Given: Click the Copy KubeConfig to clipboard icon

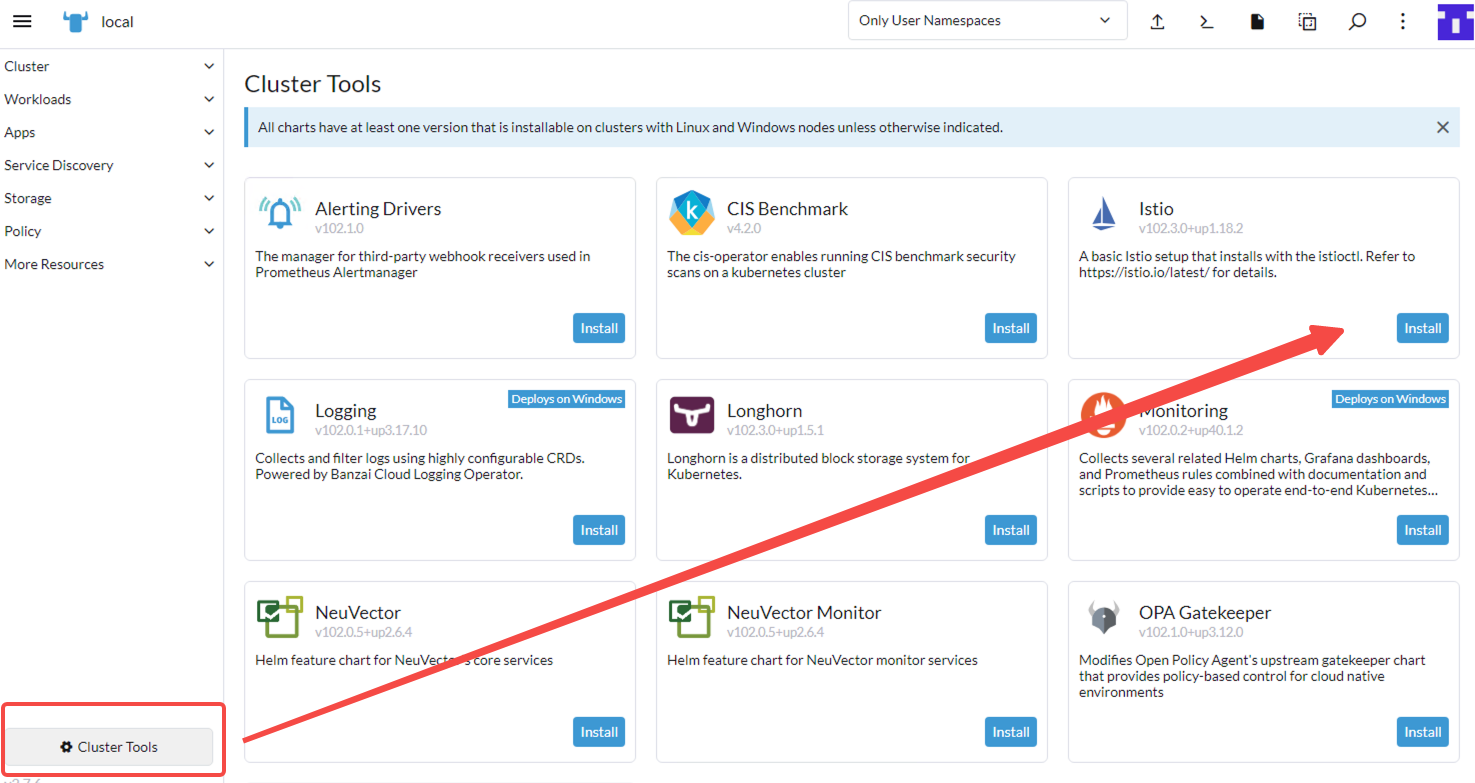Looking at the screenshot, I should [x=1307, y=21].
